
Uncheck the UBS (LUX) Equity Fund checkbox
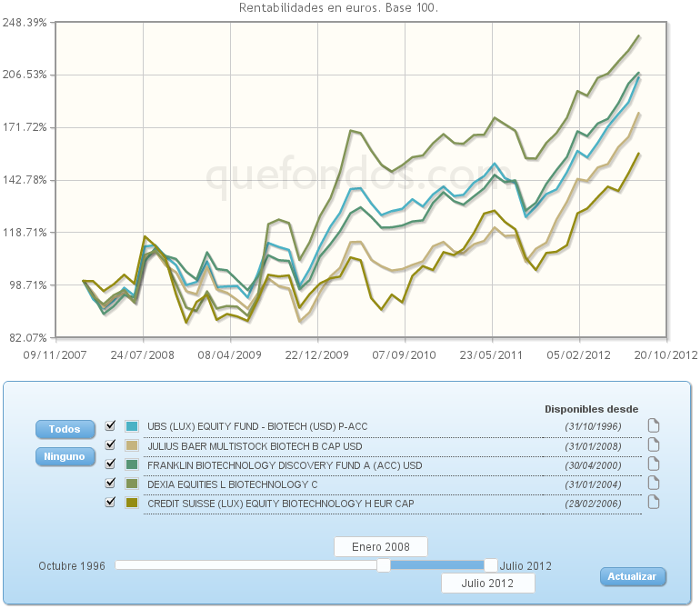tap(110, 425)
